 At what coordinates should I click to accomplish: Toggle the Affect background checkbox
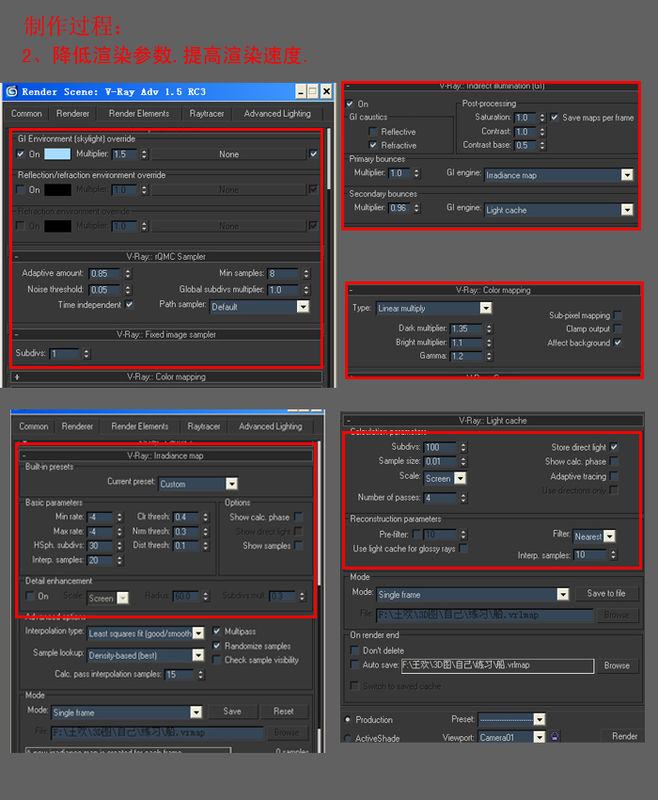[618, 342]
